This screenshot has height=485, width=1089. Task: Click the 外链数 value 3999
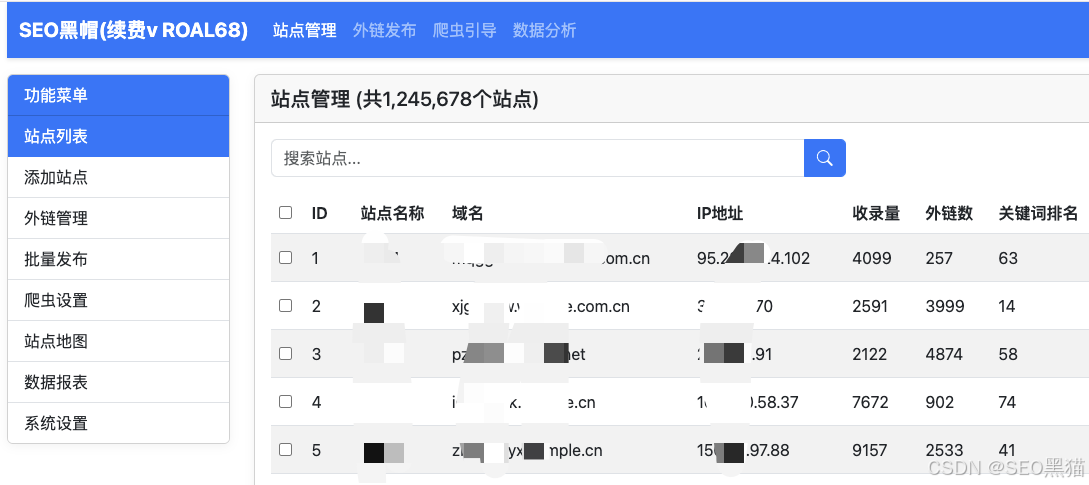click(x=945, y=306)
